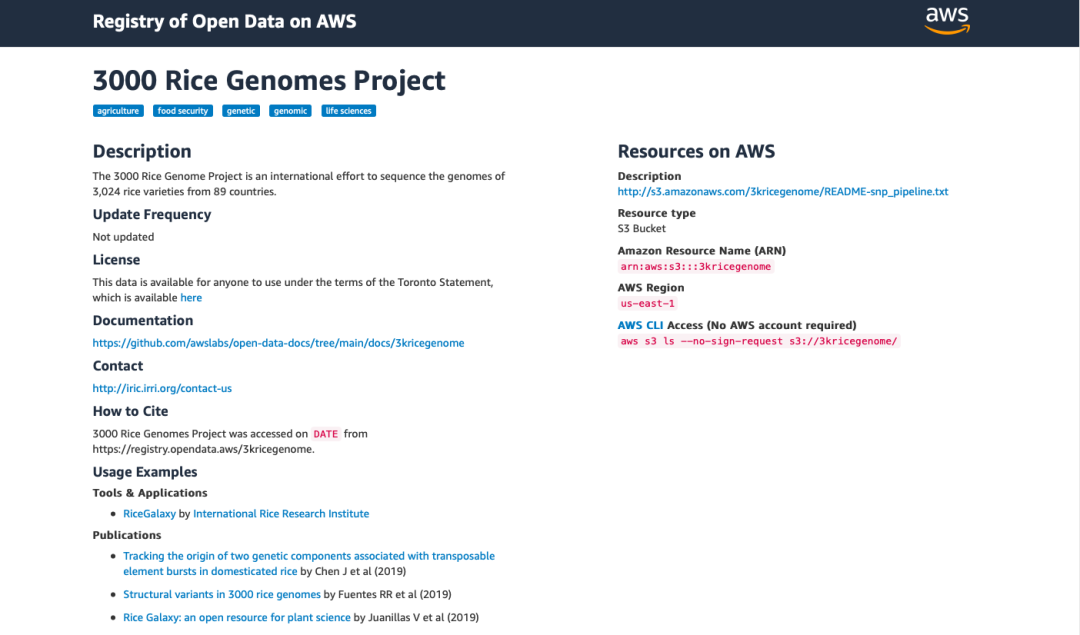
Task: Open Rice Galaxy open resource publication
Action: click(237, 618)
